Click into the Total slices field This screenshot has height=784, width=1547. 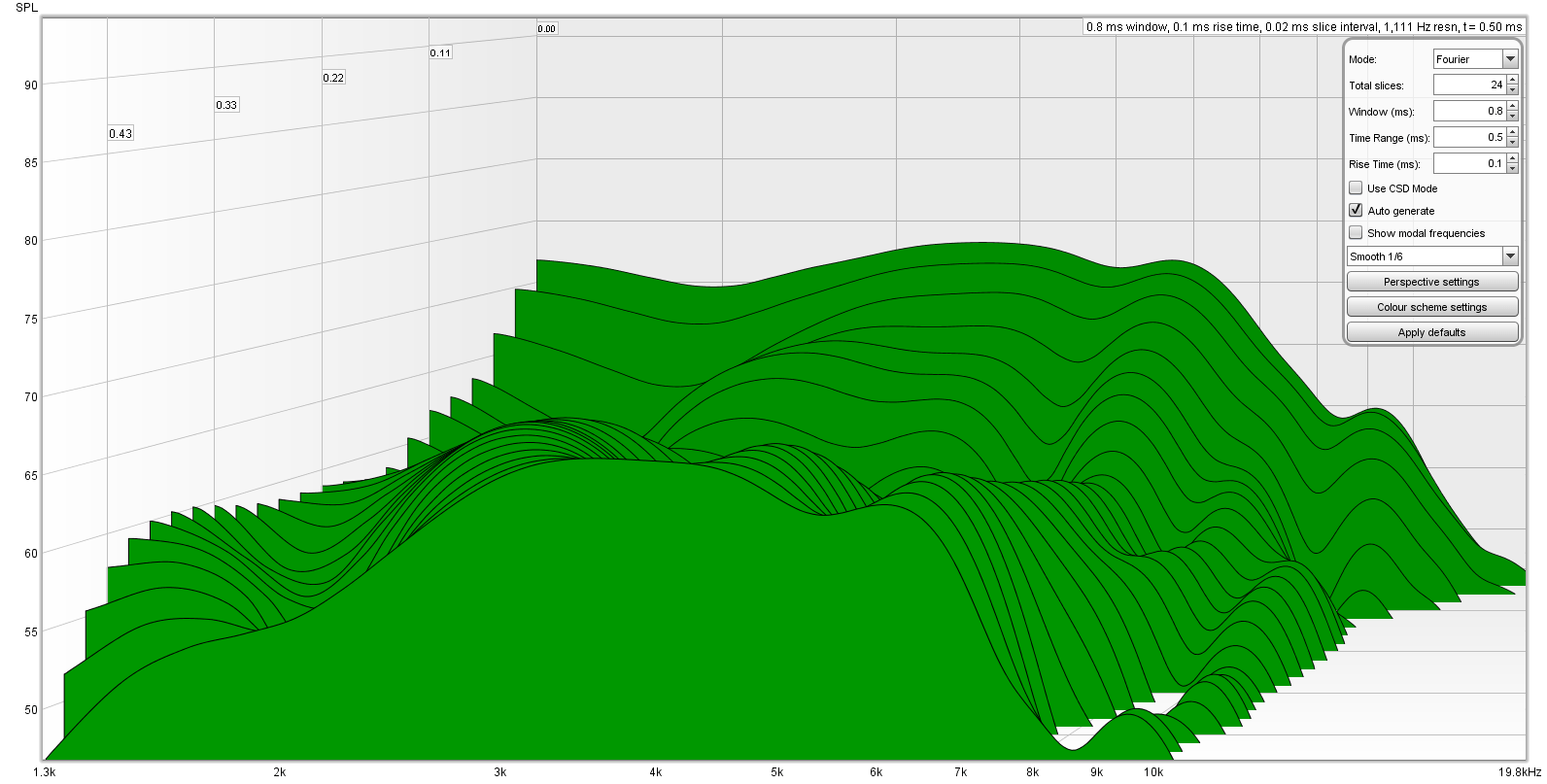pyautogui.click(x=1469, y=85)
